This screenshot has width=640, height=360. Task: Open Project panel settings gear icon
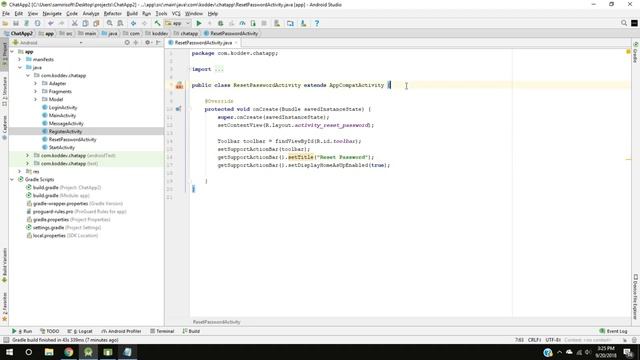(147, 42)
